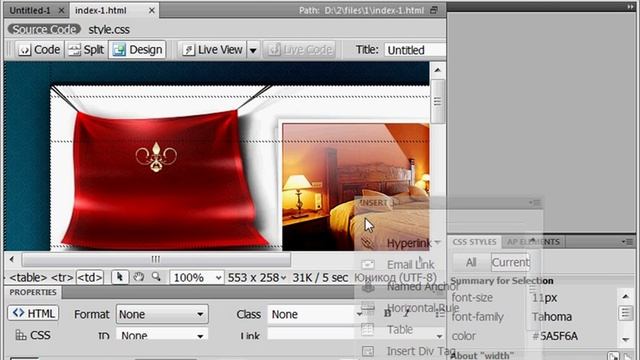
Task: Click the hotel bedroom photo in design view
Action: pyautogui.click(x=356, y=187)
